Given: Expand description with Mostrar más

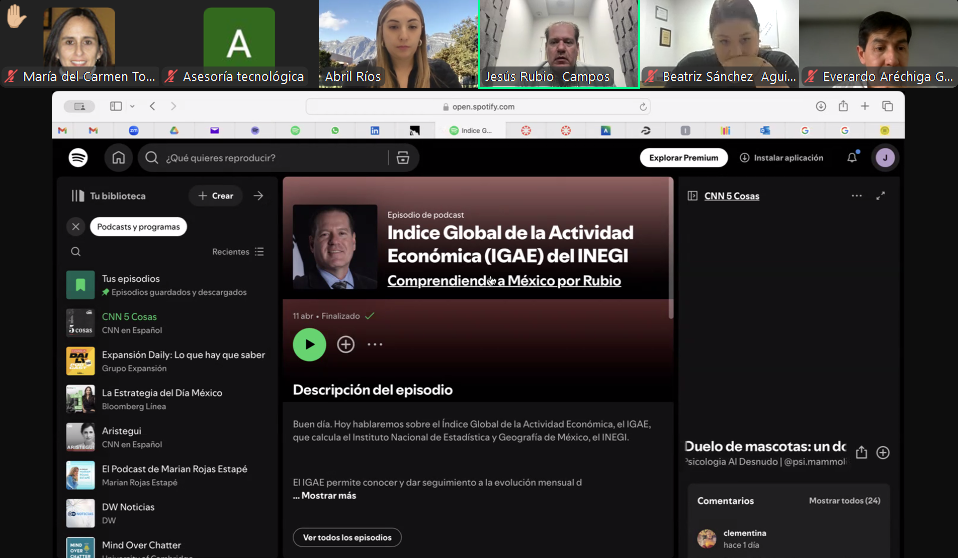Looking at the screenshot, I should (329, 496).
